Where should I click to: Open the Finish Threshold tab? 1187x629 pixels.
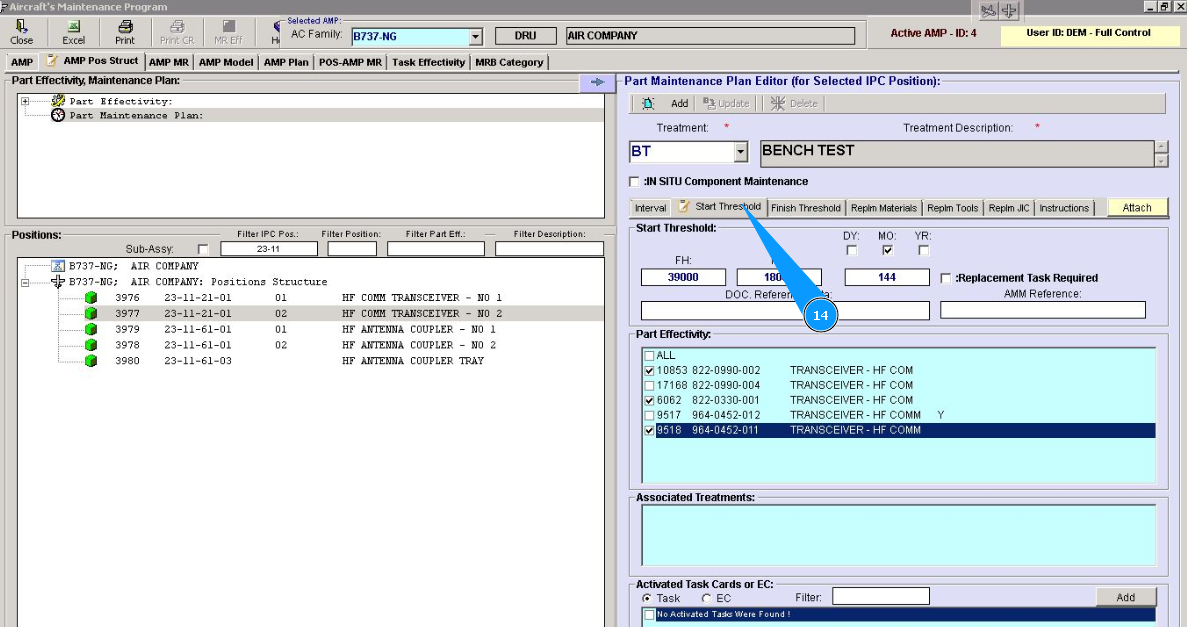[805, 208]
